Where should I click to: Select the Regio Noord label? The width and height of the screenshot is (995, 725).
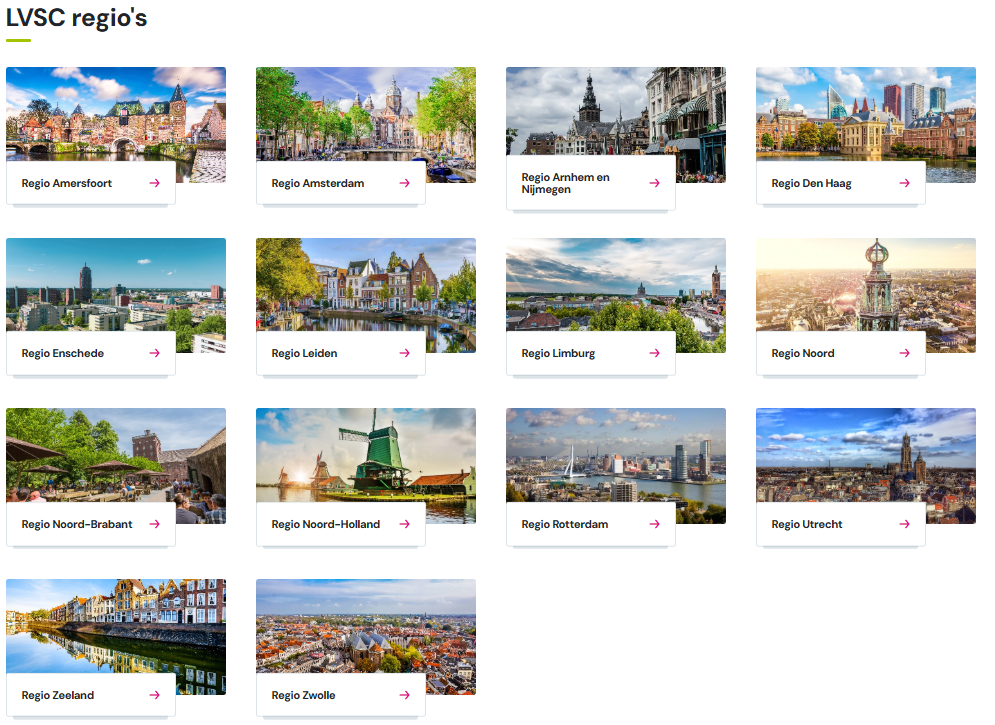(x=802, y=353)
